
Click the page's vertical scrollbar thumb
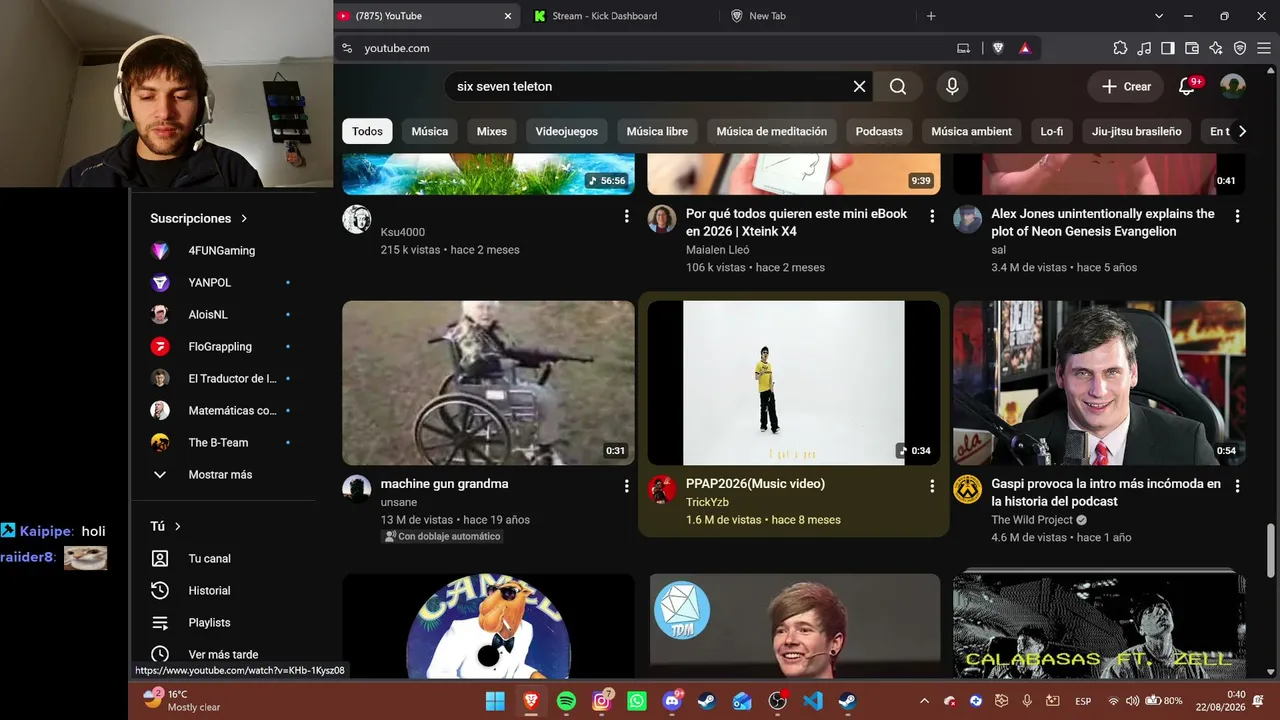[1271, 549]
